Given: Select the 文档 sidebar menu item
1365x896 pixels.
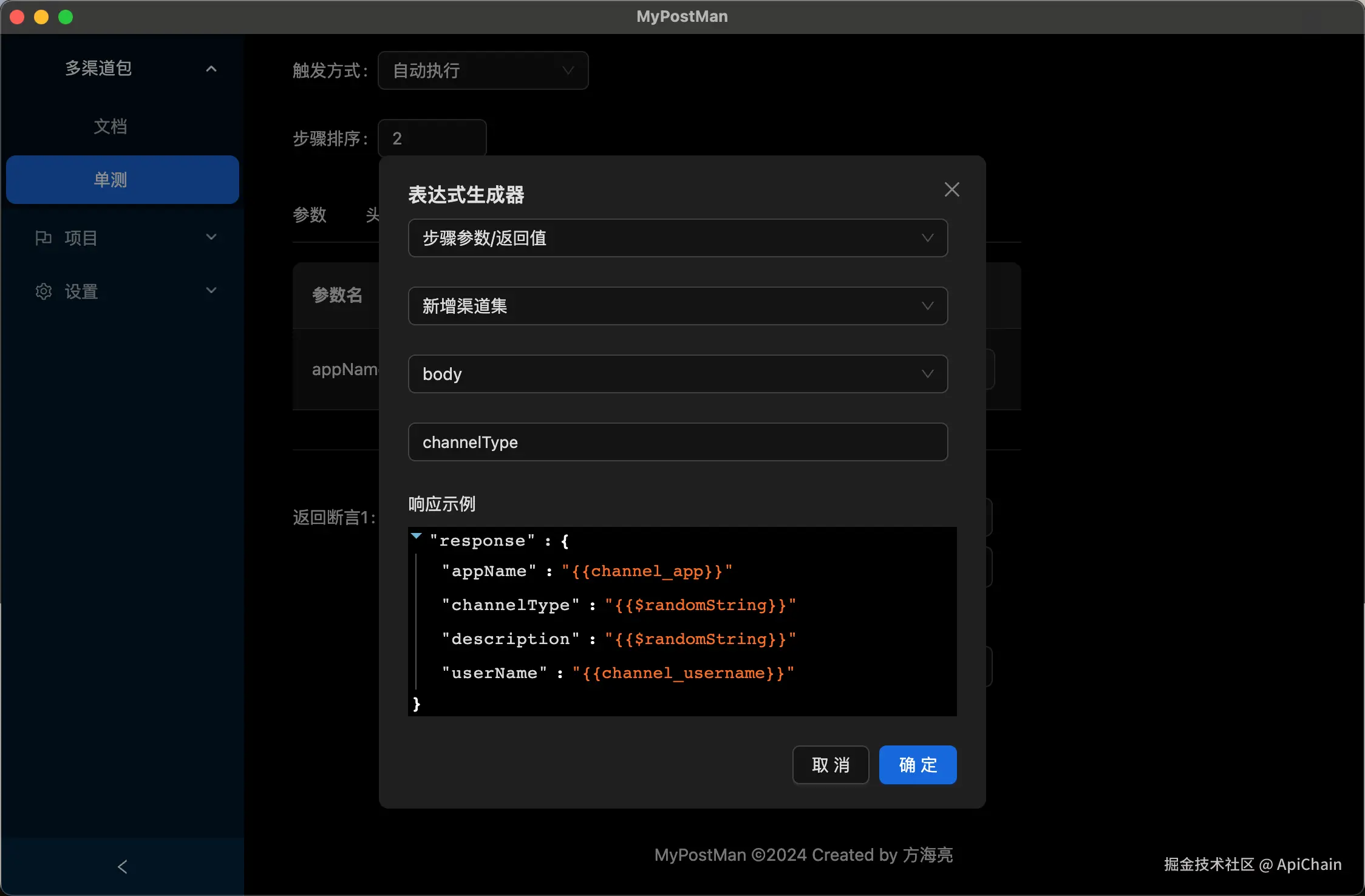Looking at the screenshot, I should (x=111, y=126).
